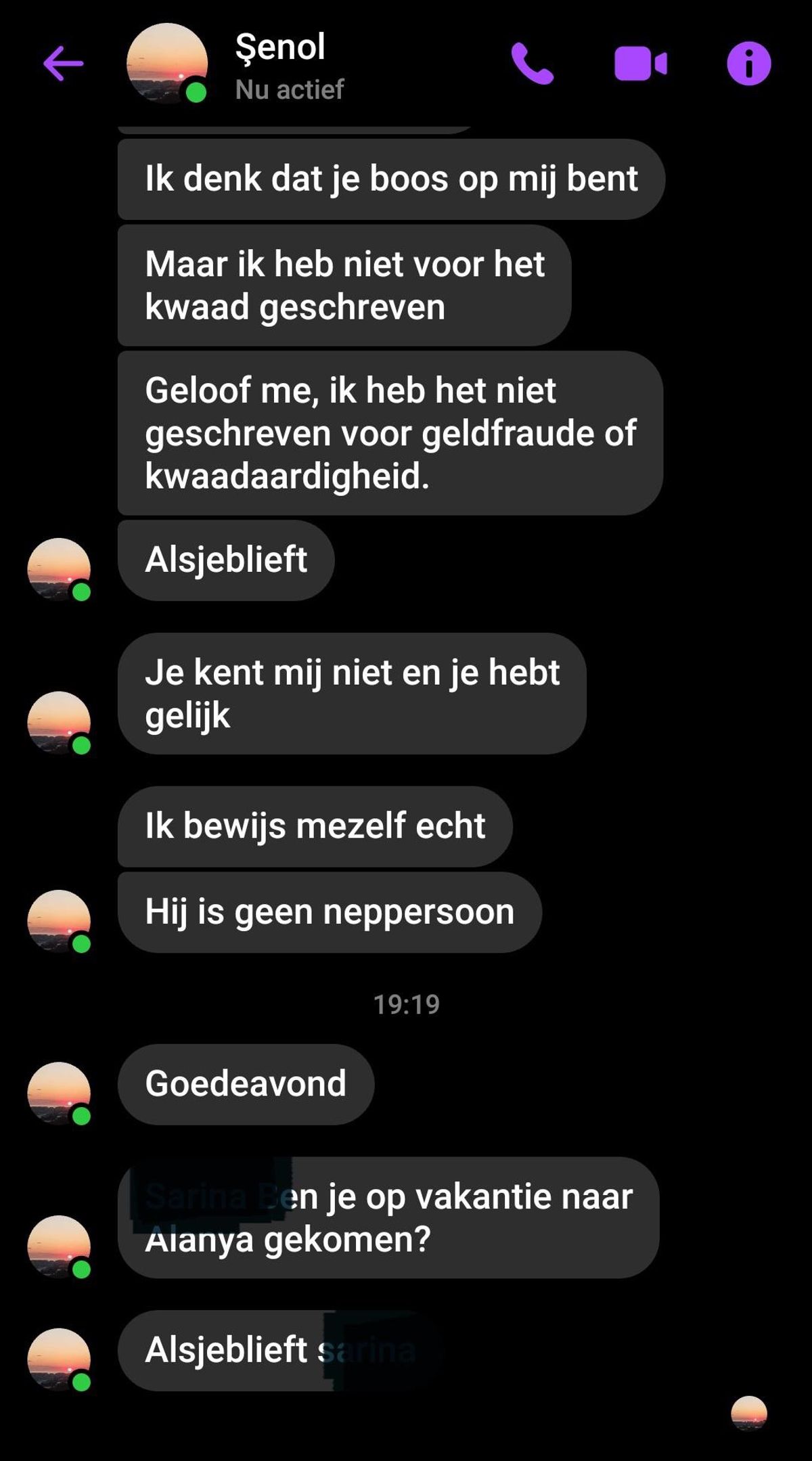Select message 'Ik bewijs mezelf echt'

coord(315,826)
